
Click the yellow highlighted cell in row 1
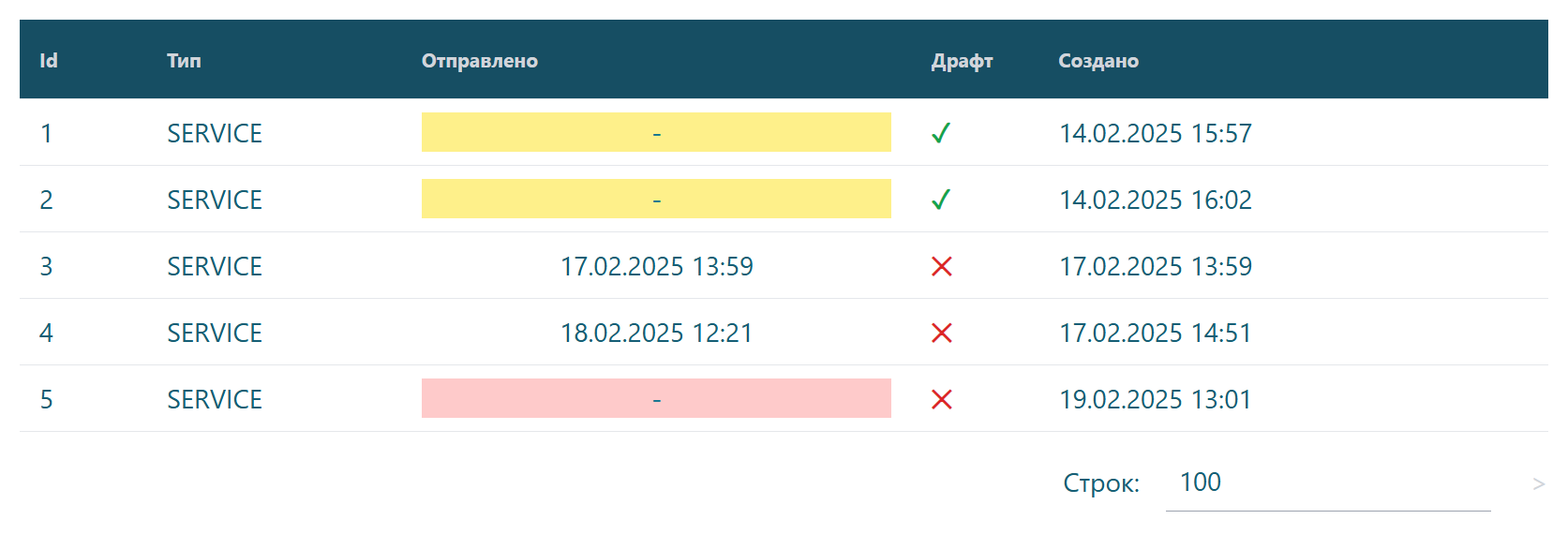656,132
